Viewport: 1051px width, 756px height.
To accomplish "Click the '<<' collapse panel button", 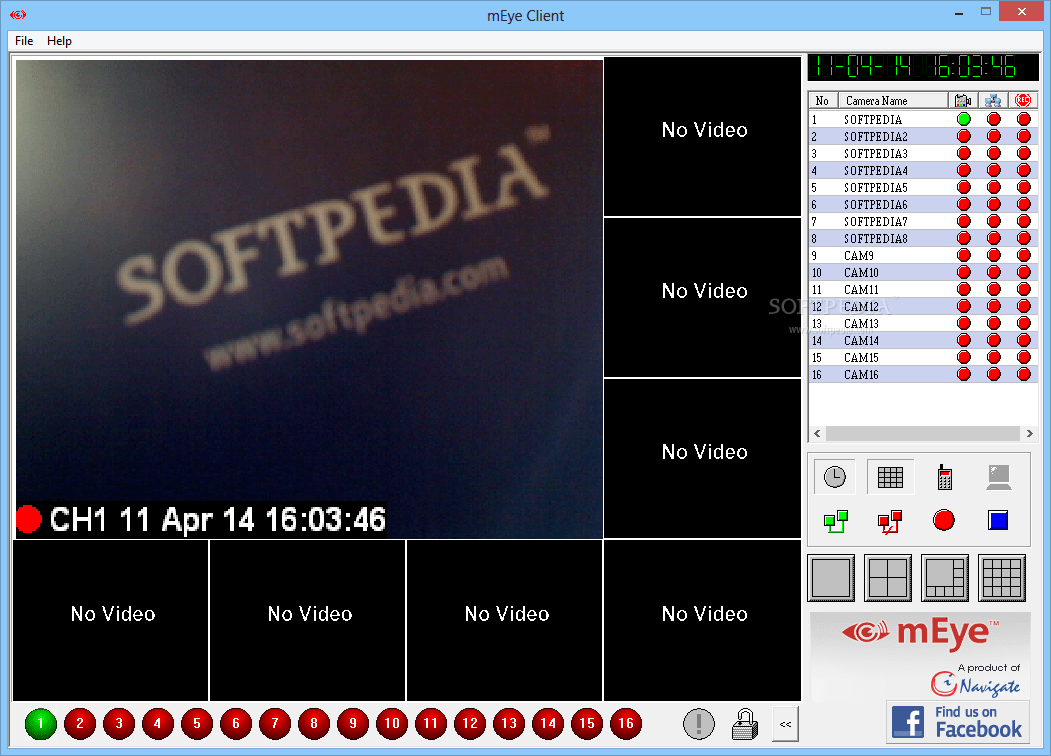I will [786, 724].
